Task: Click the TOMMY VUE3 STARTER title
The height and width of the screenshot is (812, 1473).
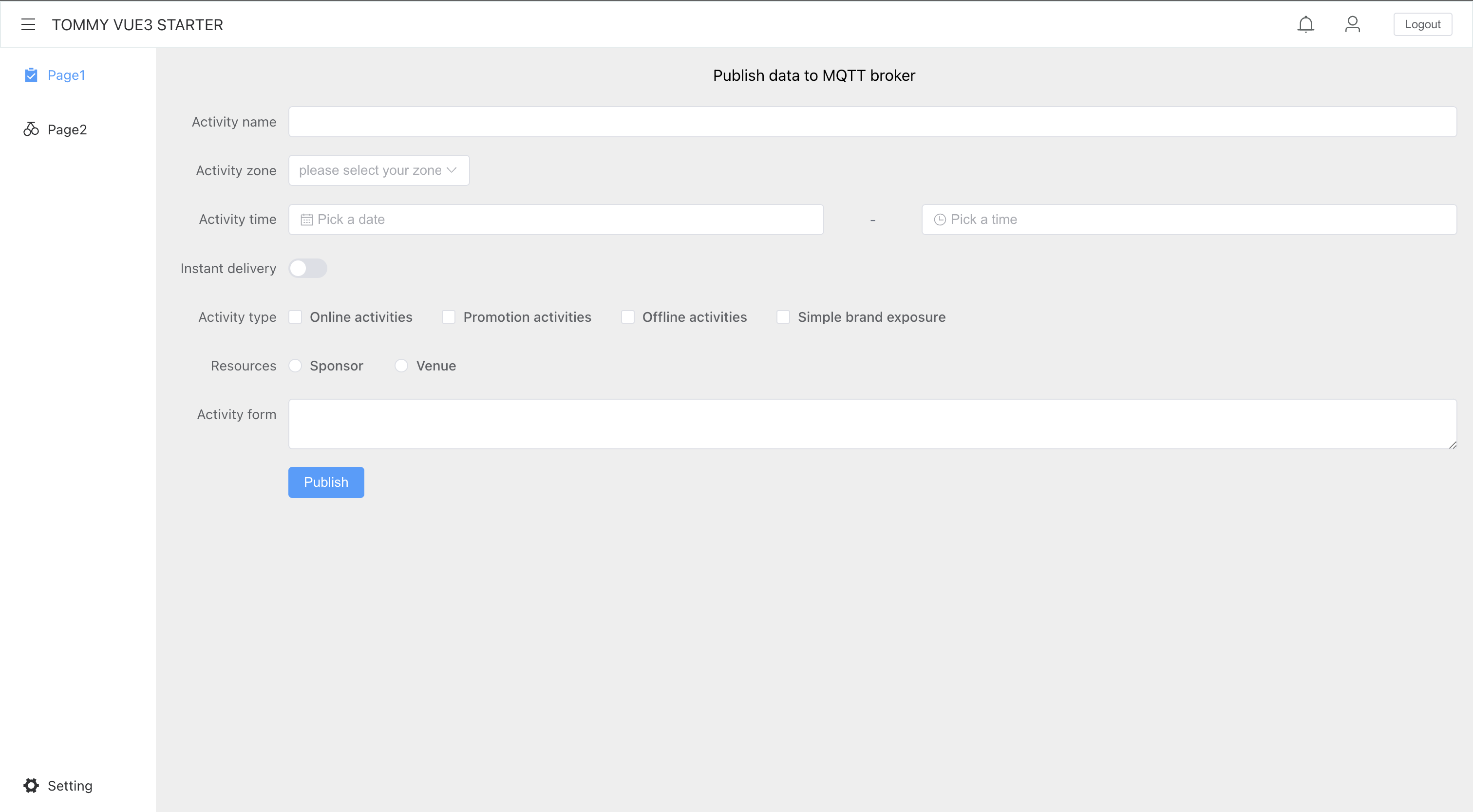Action: [x=137, y=24]
